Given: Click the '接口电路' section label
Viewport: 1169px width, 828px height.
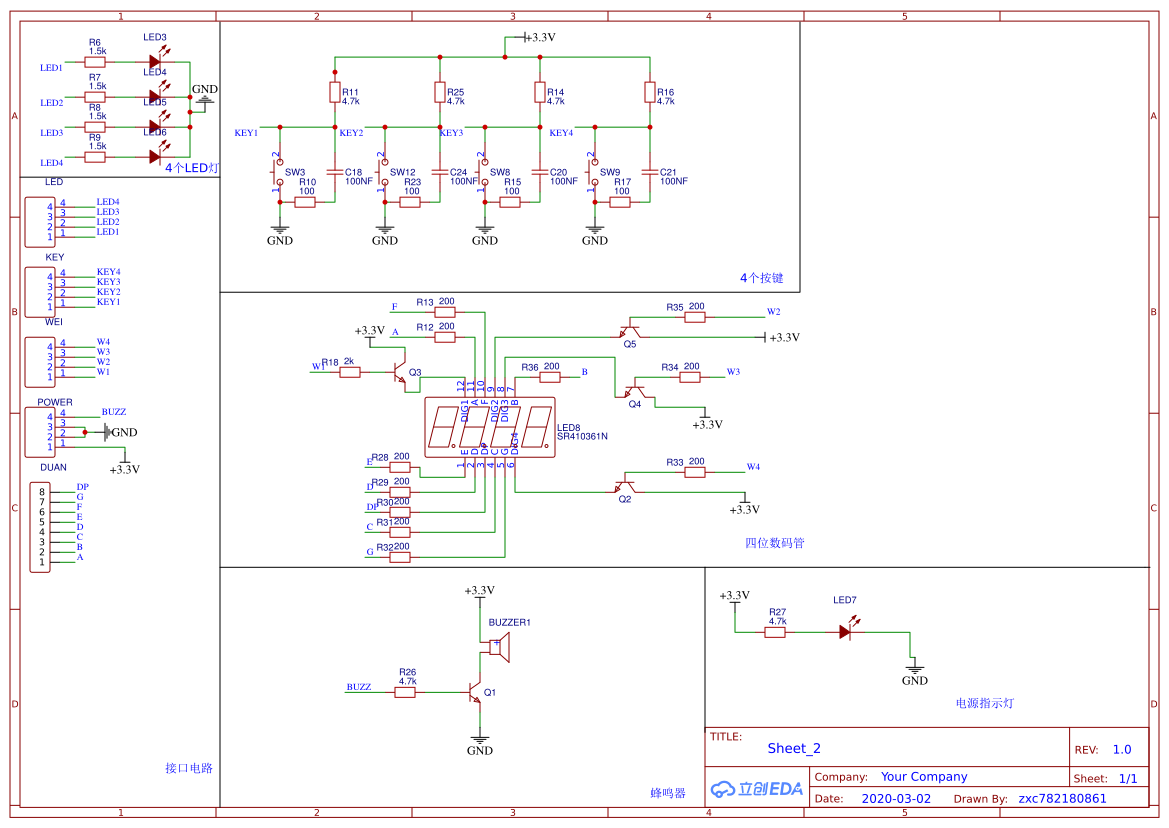Looking at the screenshot, I should [x=189, y=768].
